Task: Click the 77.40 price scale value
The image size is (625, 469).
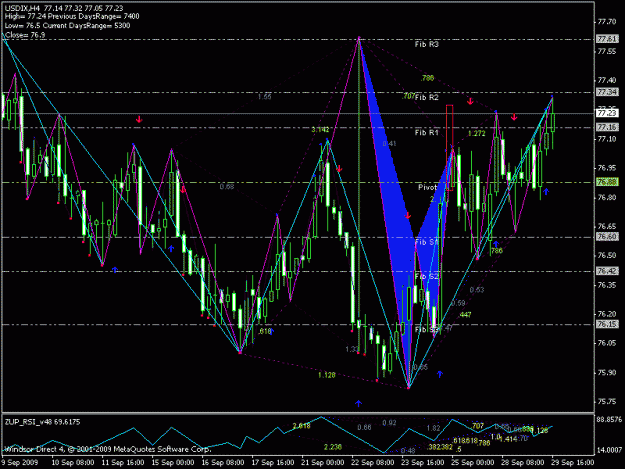Action: [607, 80]
